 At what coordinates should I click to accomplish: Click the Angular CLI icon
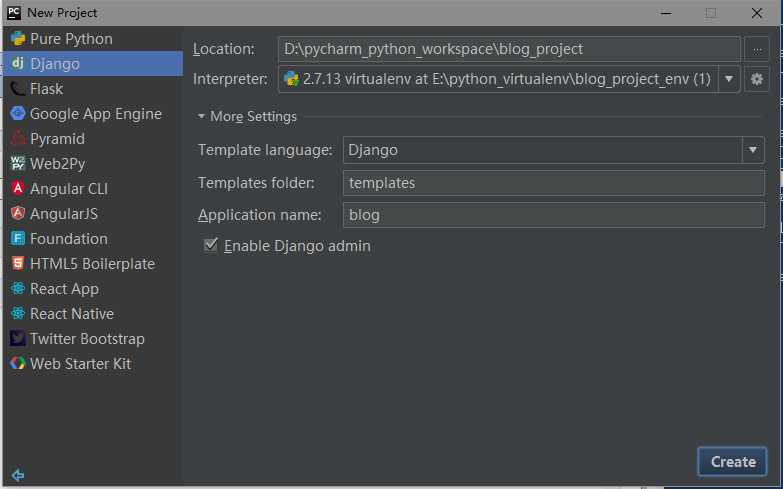click(18, 189)
